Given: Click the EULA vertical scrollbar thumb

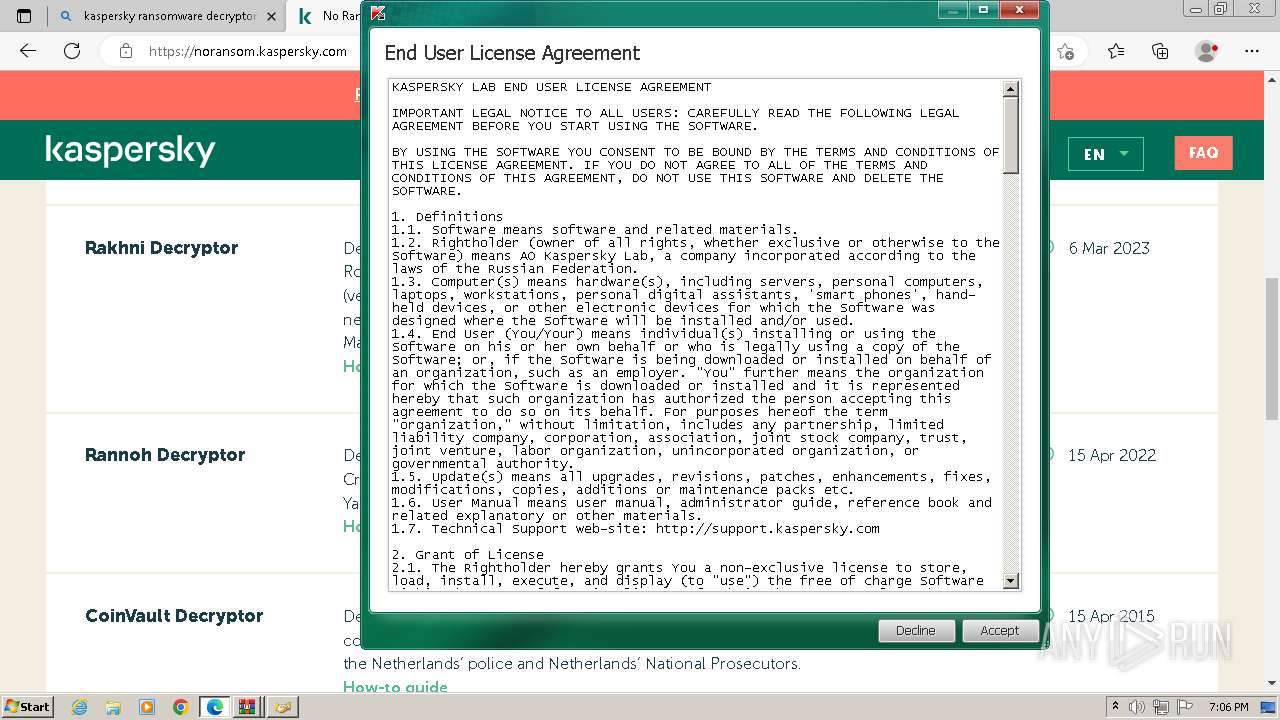Looking at the screenshot, I should click(1010, 135).
